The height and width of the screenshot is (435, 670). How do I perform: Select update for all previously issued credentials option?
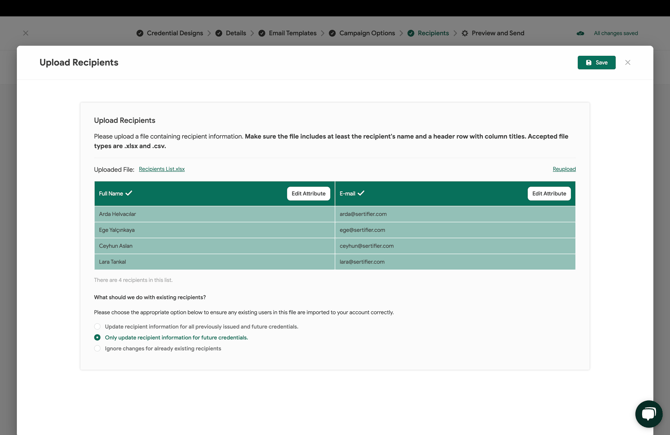[97, 326]
